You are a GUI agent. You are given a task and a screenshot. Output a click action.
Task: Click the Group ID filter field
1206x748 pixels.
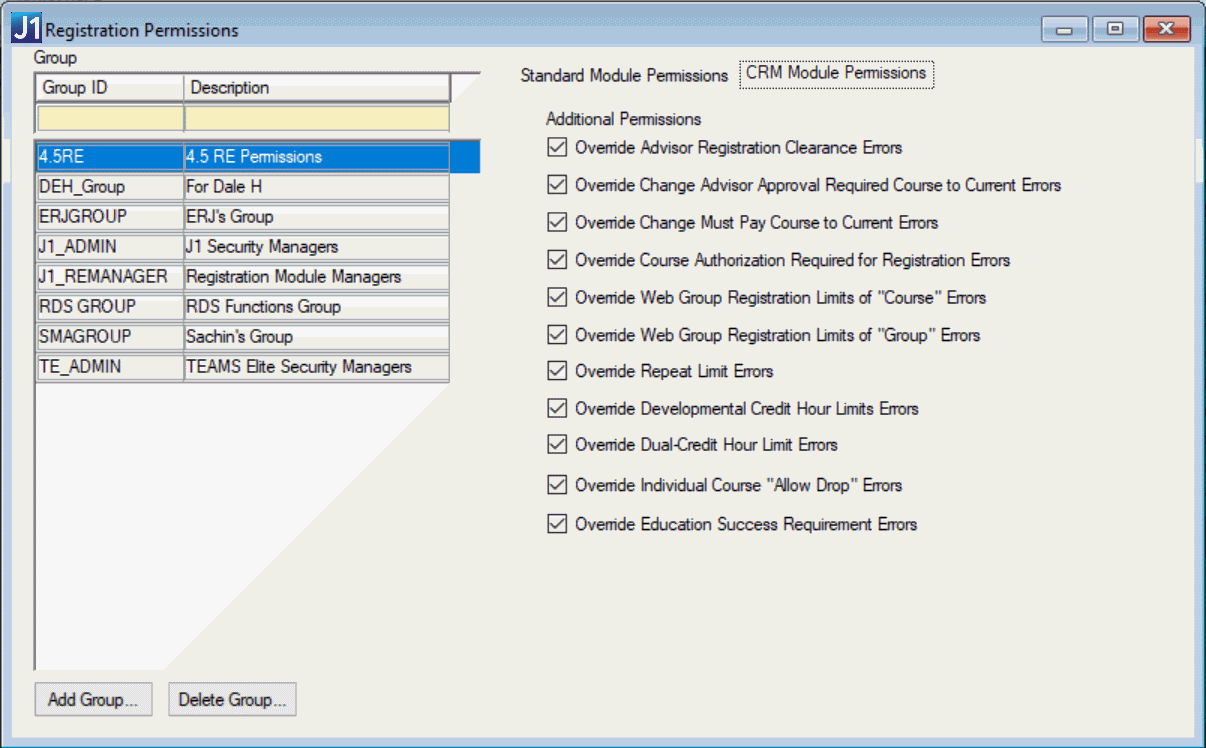coord(109,118)
